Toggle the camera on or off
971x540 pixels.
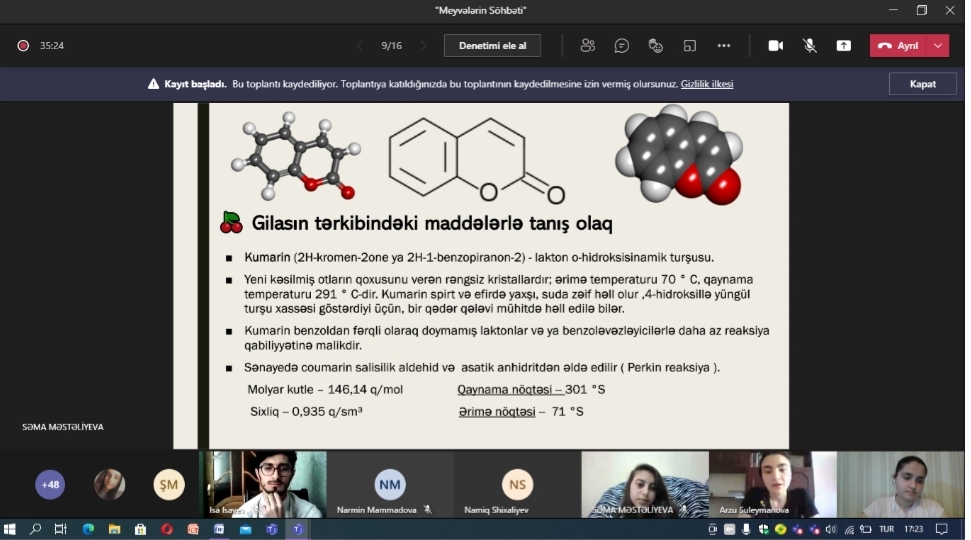pyautogui.click(x=775, y=46)
